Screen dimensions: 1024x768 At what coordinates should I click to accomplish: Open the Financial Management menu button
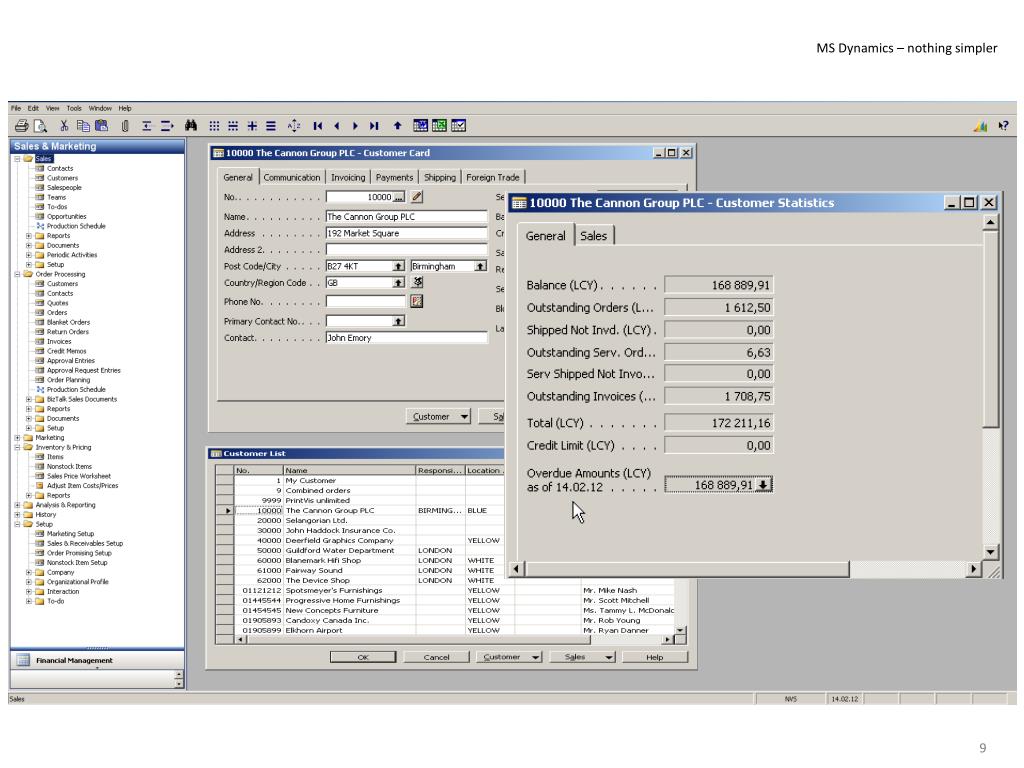pos(97,660)
